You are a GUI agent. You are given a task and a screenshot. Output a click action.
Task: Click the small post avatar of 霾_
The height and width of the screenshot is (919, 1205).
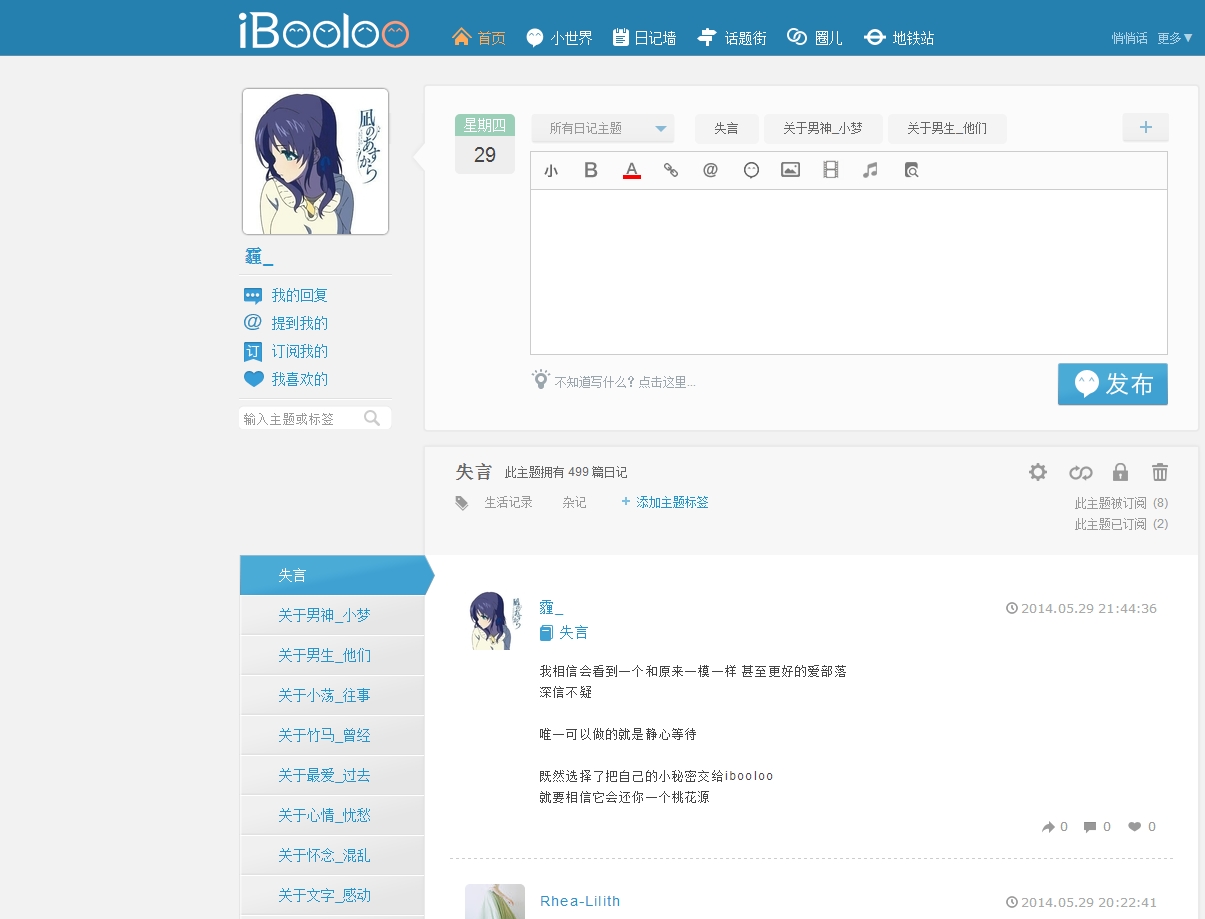click(x=495, y=621)
